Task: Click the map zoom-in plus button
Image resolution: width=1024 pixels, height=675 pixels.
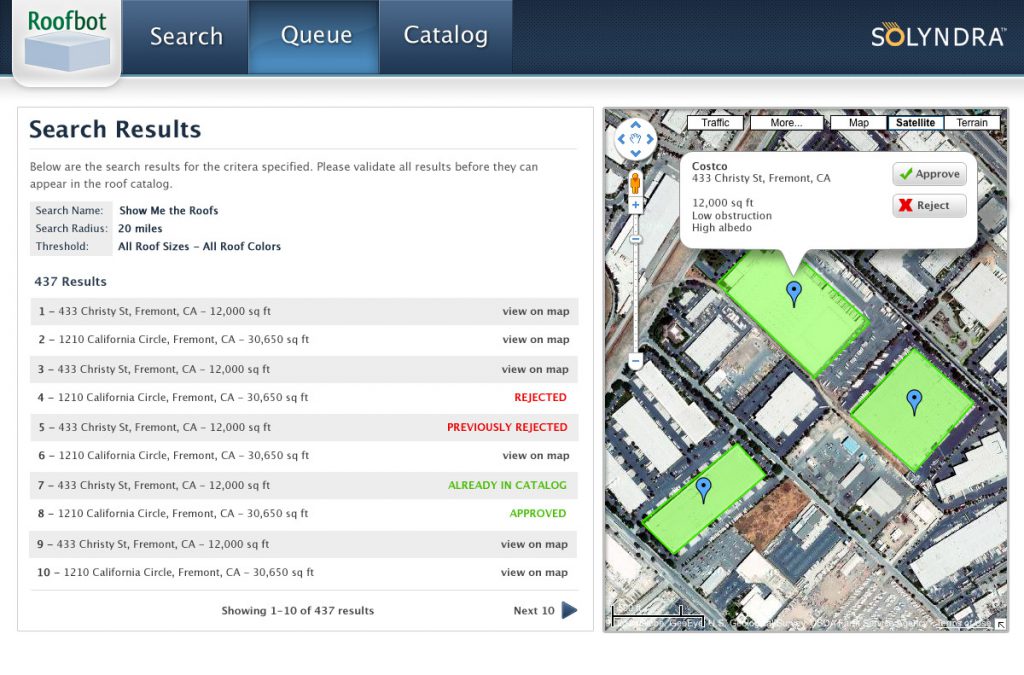Action: [x=635, y=205]
